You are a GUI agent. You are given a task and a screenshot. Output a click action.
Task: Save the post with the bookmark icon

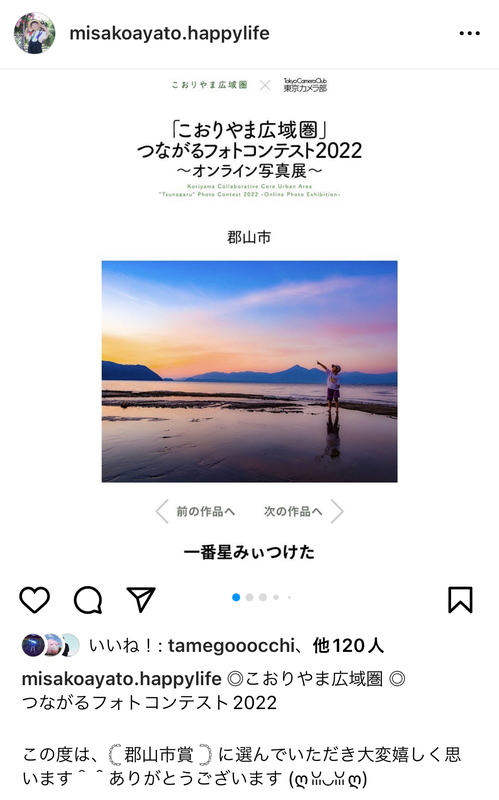(x=460, y=599)
